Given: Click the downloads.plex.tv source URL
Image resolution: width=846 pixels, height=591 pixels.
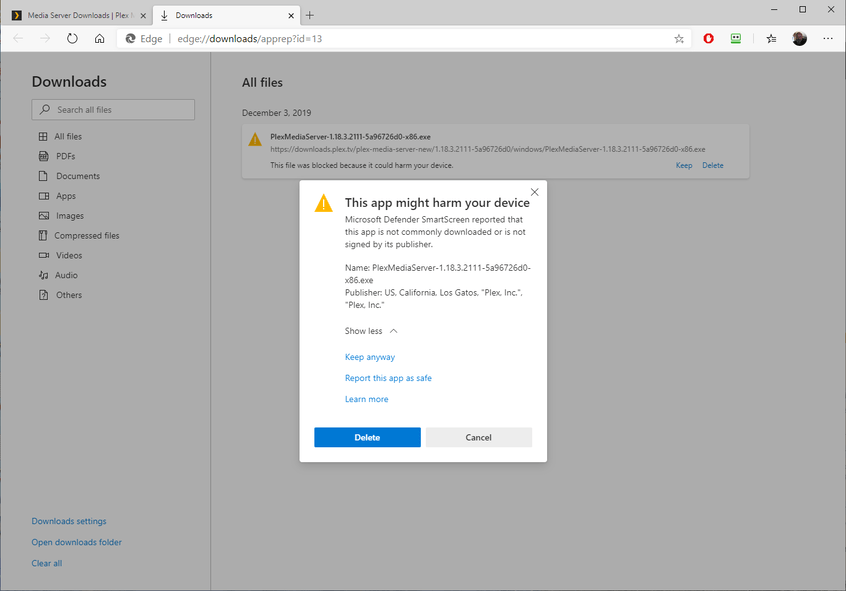Looking at the screenshot, I should pos(487,149).
